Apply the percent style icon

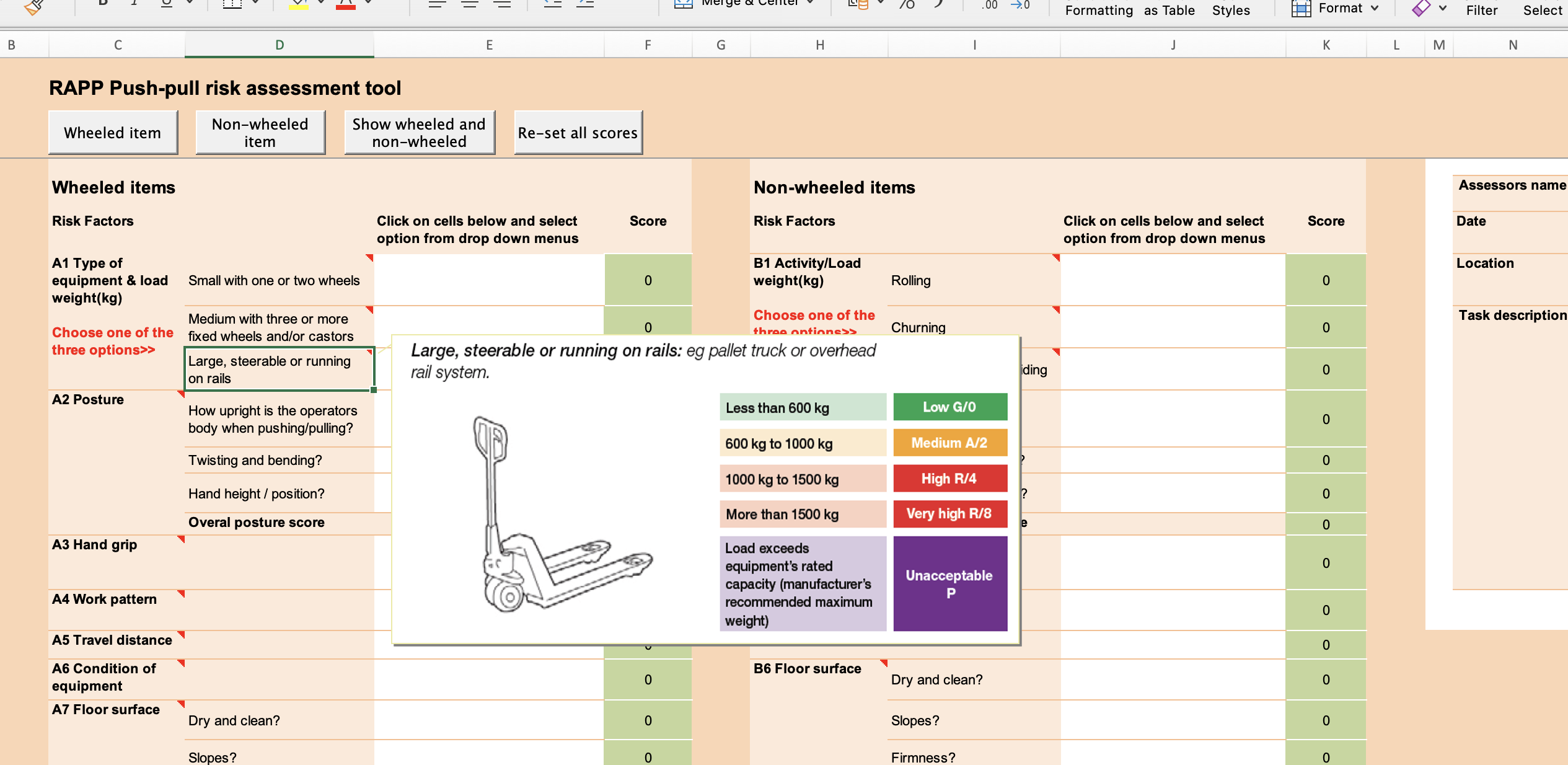pos(907,4)
